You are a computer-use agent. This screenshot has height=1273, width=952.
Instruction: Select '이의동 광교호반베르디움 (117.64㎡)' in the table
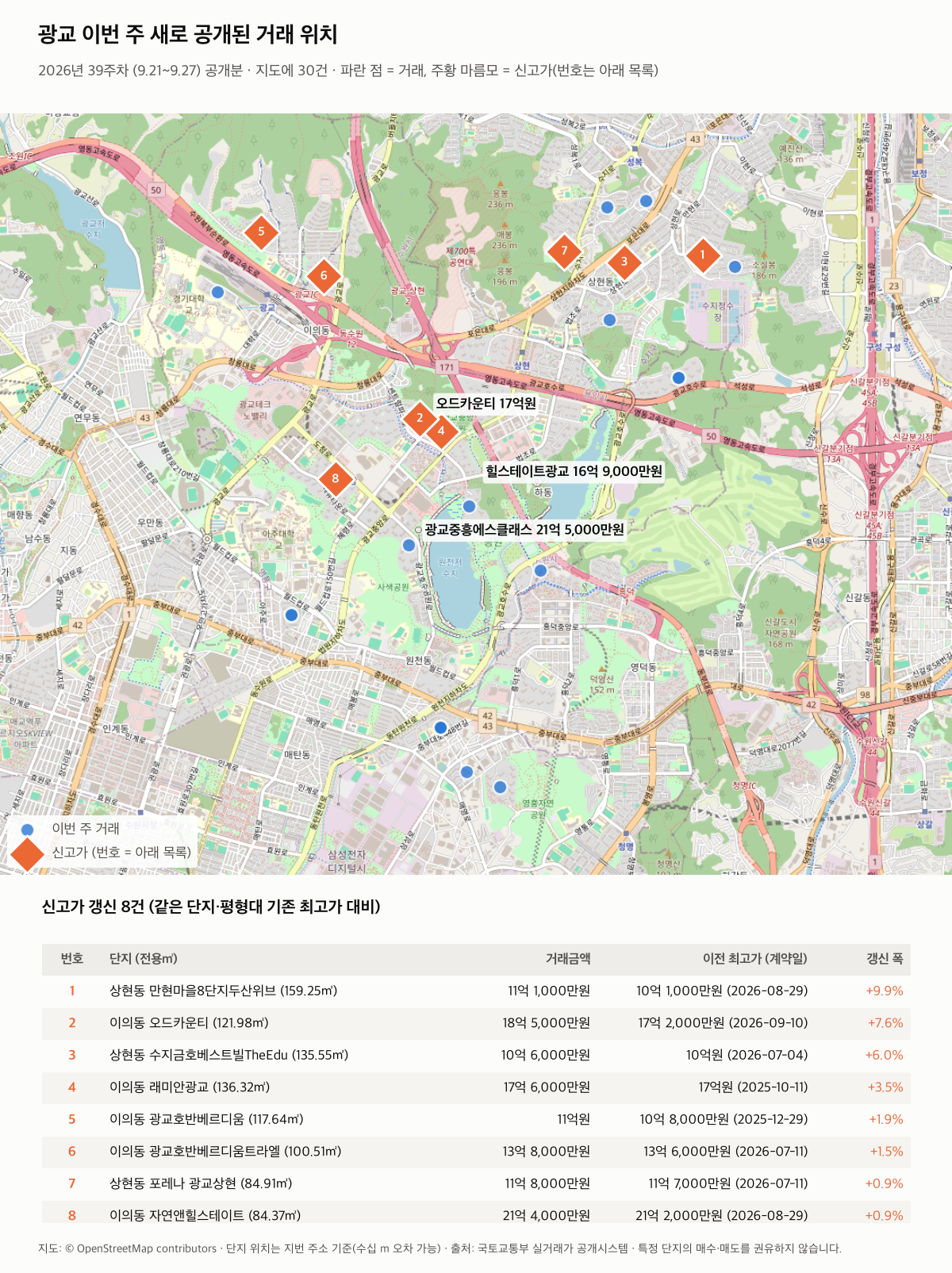206,1119
